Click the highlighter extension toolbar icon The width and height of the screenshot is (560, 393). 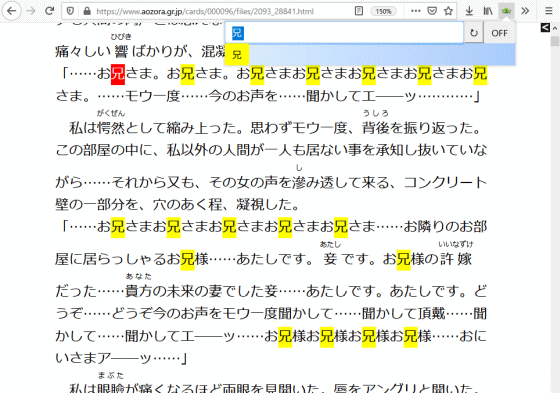click(x=506, y=11)
